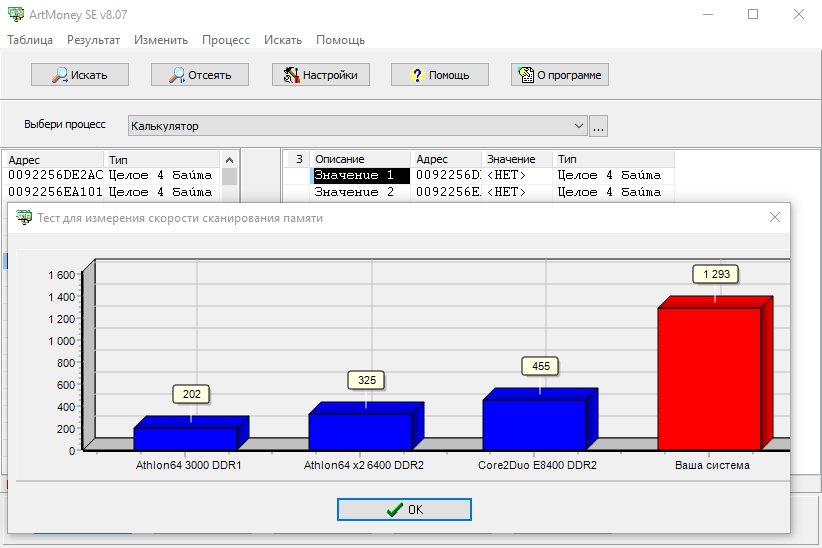Close the memory scan speed test dialog
This screenshot has height=548, width=822.
(x=775, y=217)
